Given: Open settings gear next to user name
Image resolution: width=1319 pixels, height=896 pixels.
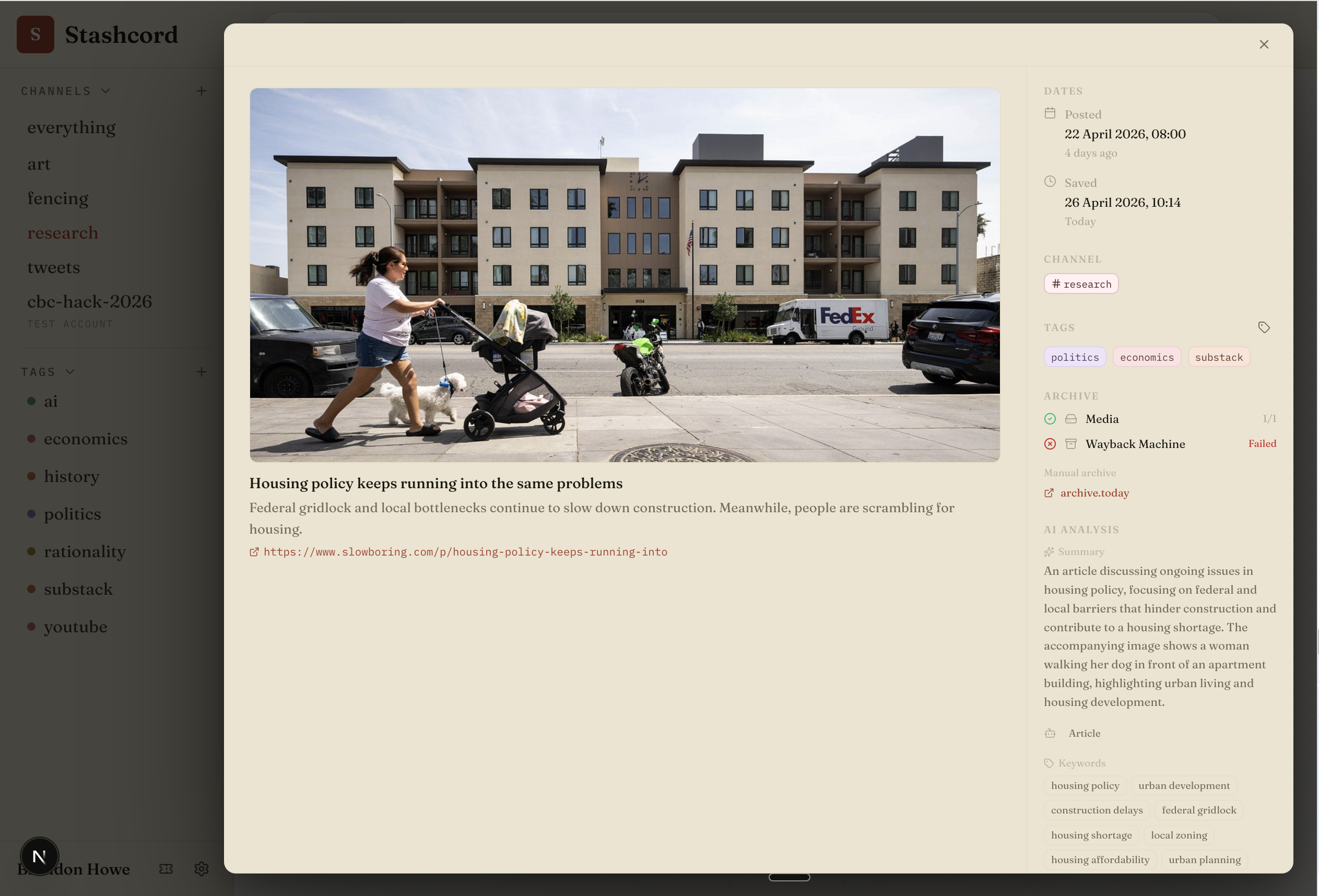Looking at the screenshot, I should (202, 869).
